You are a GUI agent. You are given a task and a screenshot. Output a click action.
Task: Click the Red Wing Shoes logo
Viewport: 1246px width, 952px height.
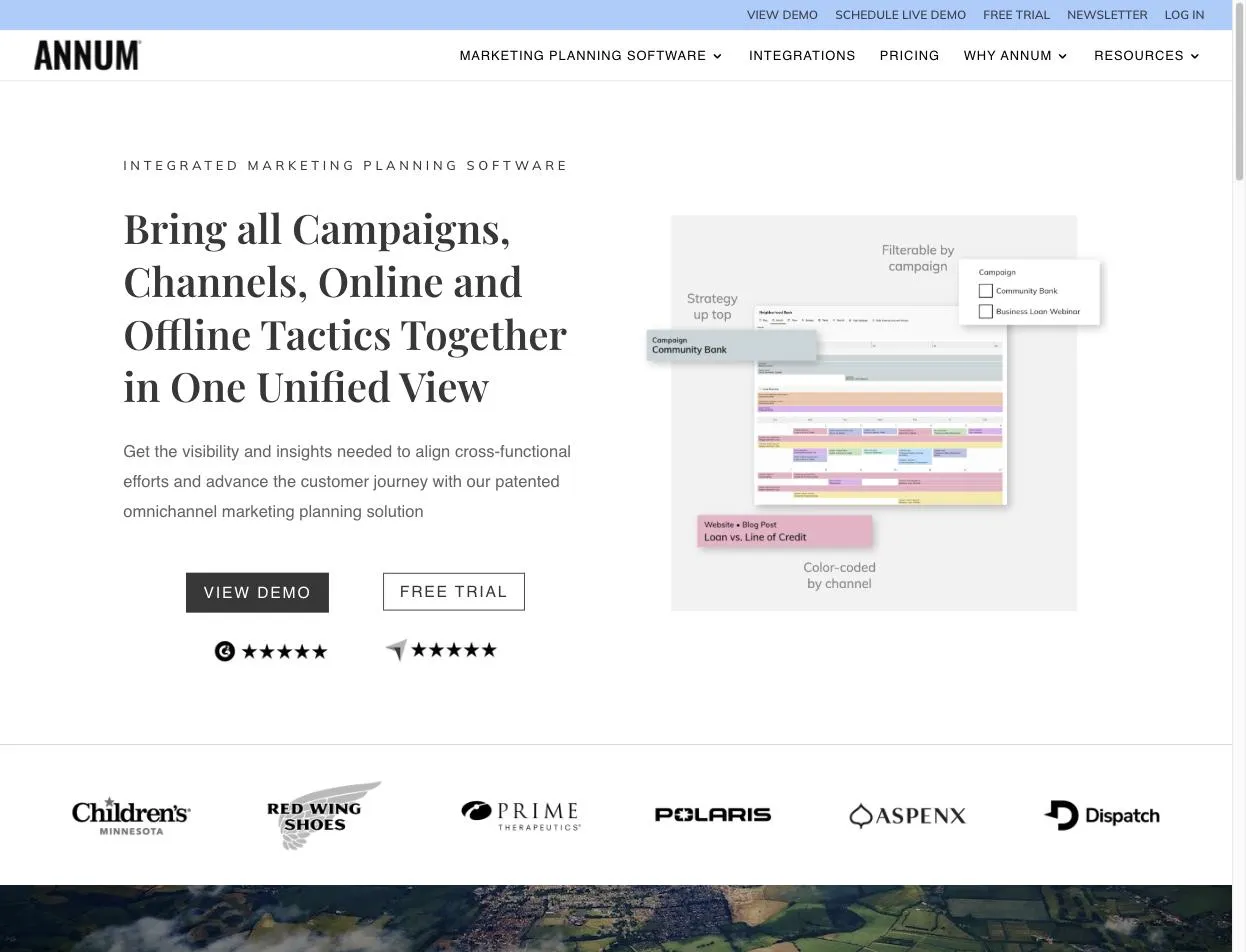(x=323, y=816)
